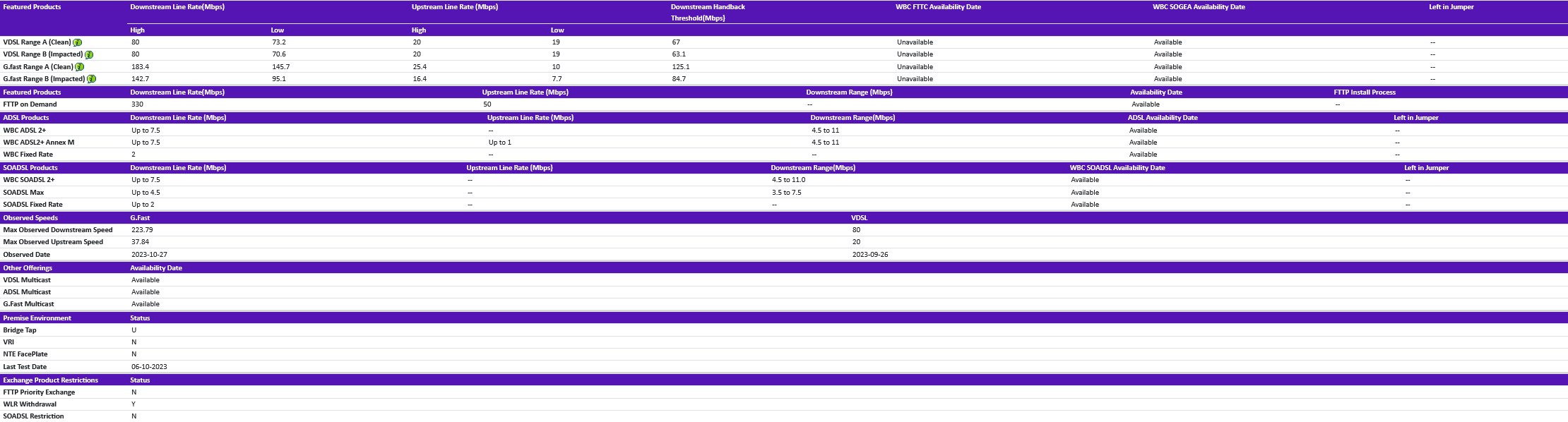1568x422 pixels.
Task: Click the 2023-10-27 G.Fast observed date
Action: pyautogui.click(x=149, y=255)
